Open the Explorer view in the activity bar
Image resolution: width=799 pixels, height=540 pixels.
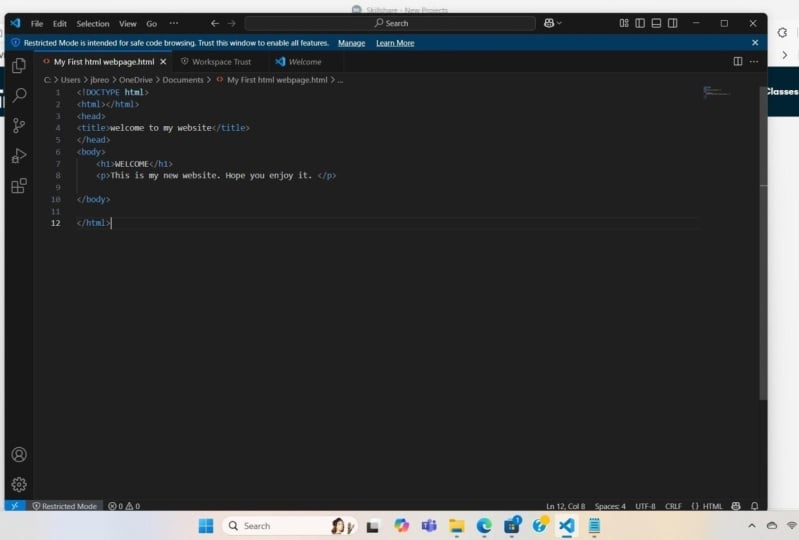[19, 65]
